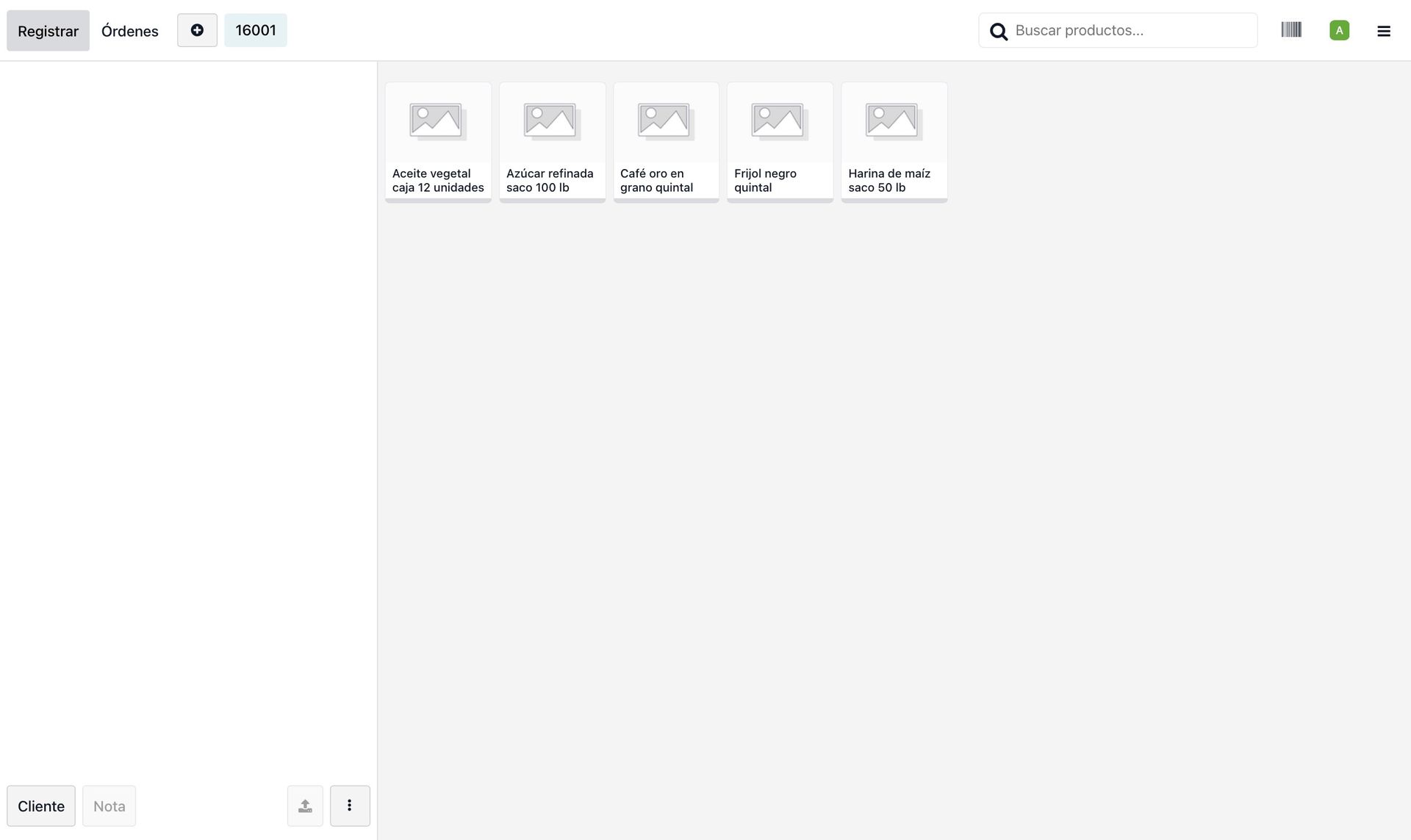Add Harina de maíz saco 50 lb
Screen dimensions: 1411x840
[x=894, y=142]
